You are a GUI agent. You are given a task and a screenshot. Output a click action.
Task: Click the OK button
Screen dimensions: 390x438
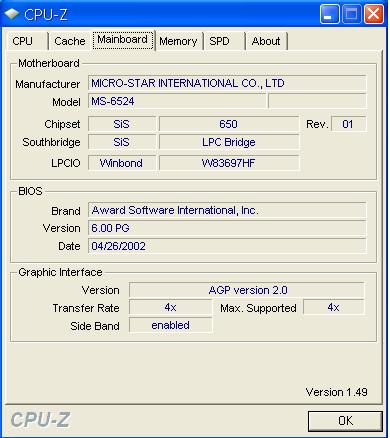coord(345,421)
